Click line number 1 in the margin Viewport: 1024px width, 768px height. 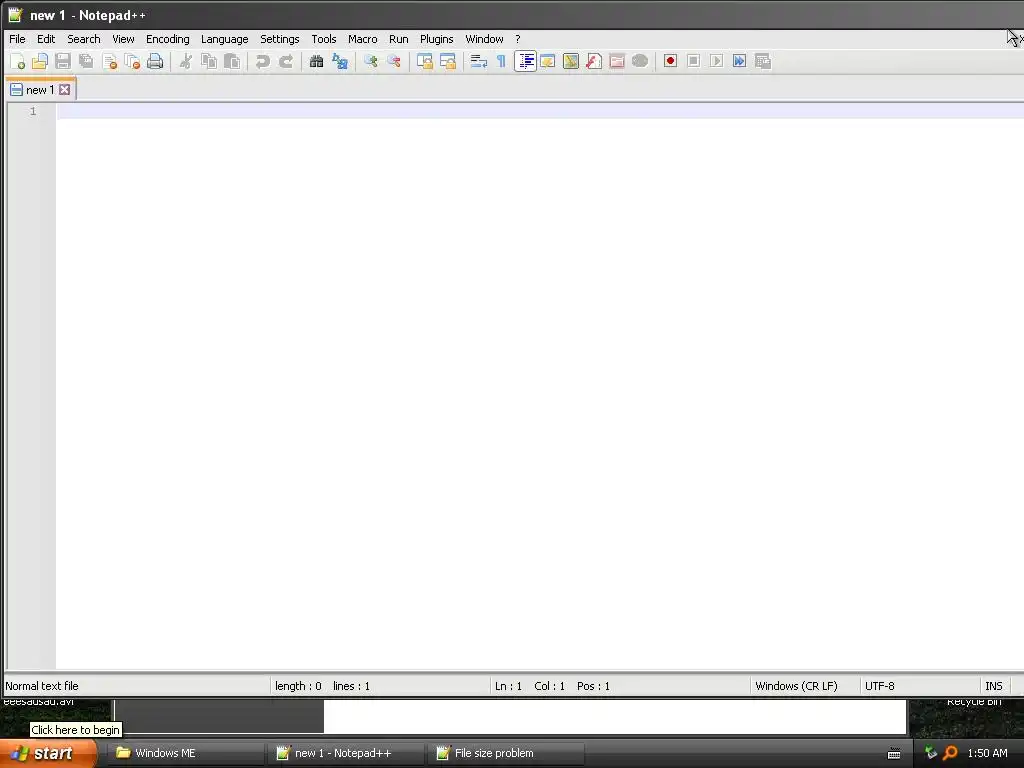click(x=33, y=111)
